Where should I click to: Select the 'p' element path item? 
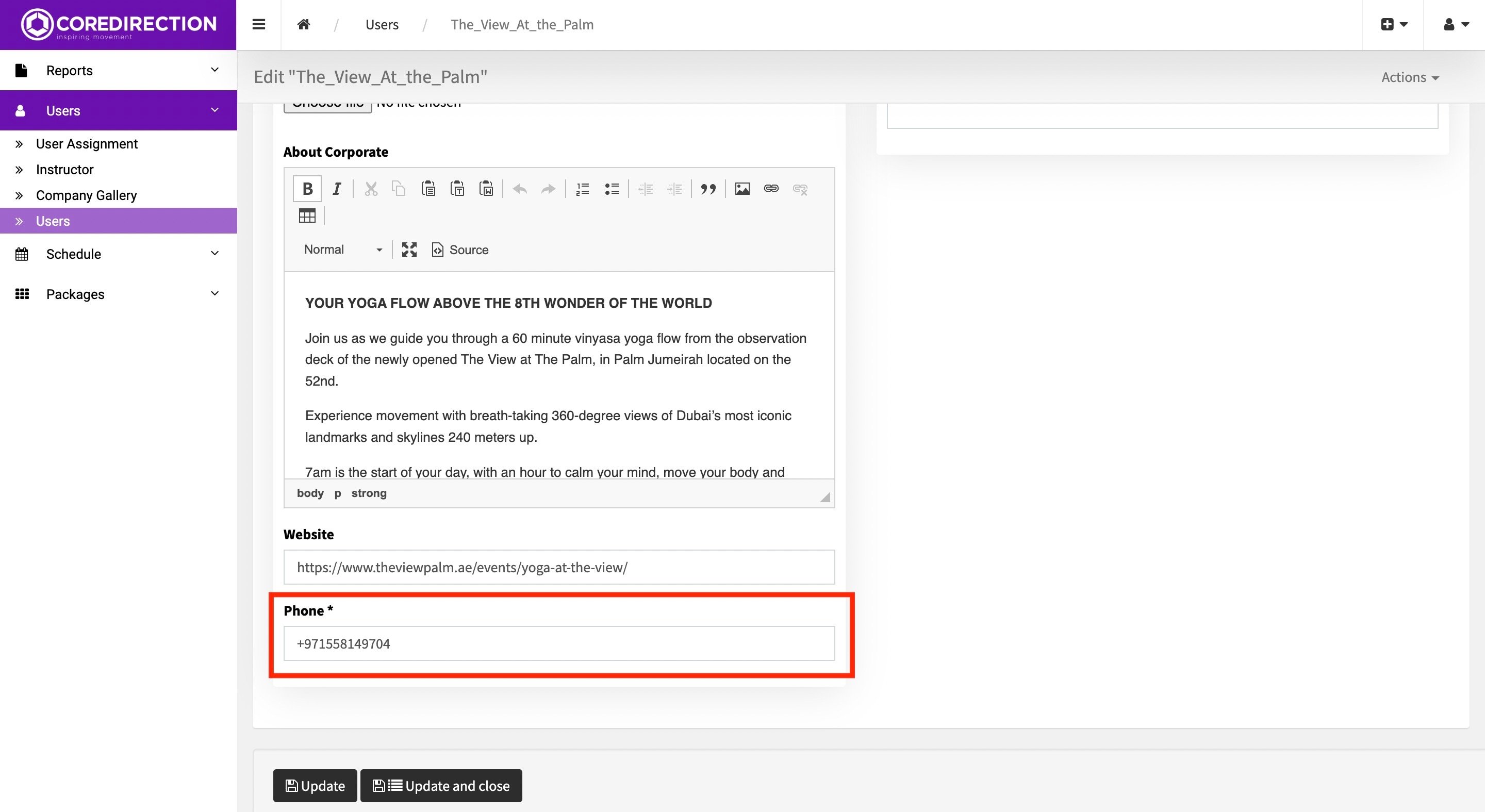coord(338,493)
